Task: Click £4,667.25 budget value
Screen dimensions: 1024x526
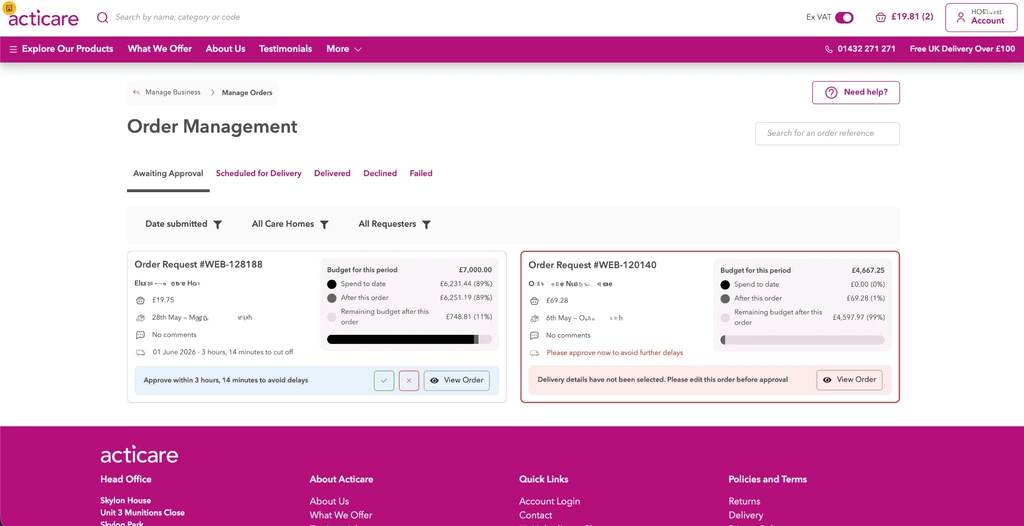Action: coord(868,271)
